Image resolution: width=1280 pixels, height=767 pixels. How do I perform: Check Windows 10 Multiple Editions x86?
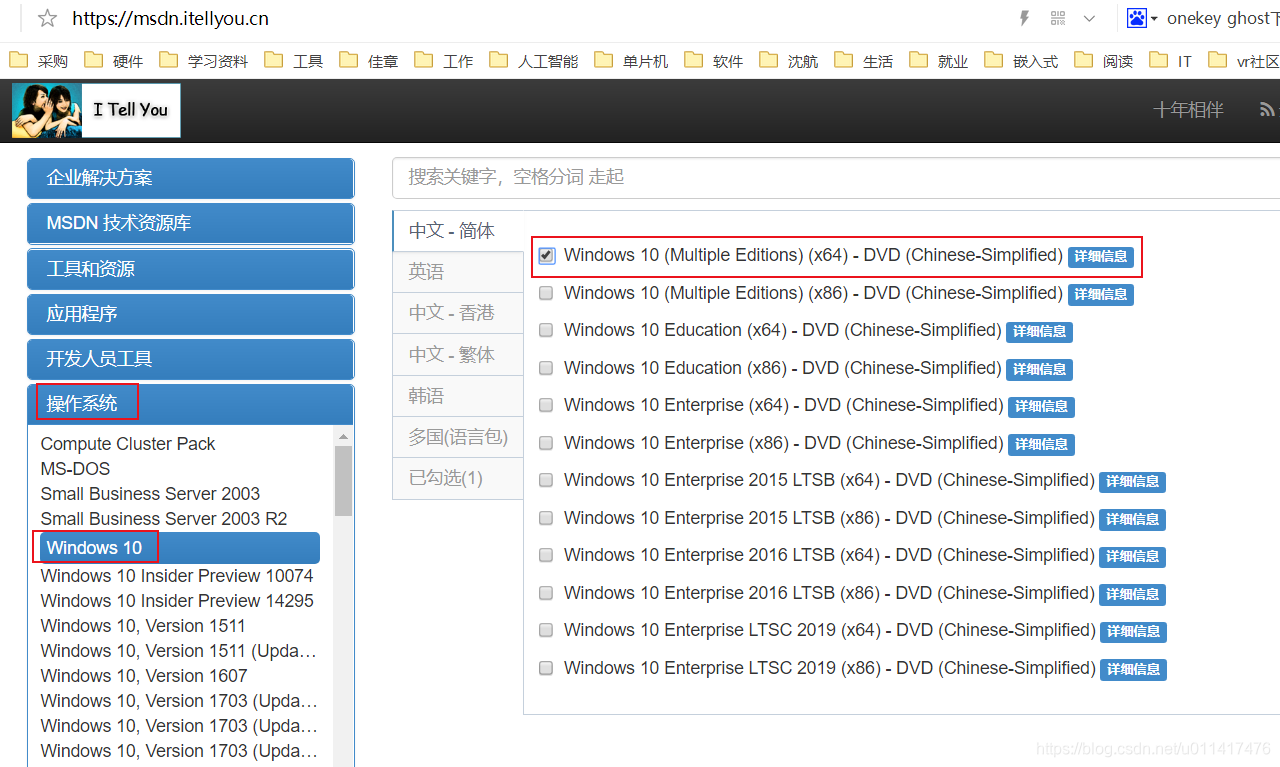tap(546, 293)
